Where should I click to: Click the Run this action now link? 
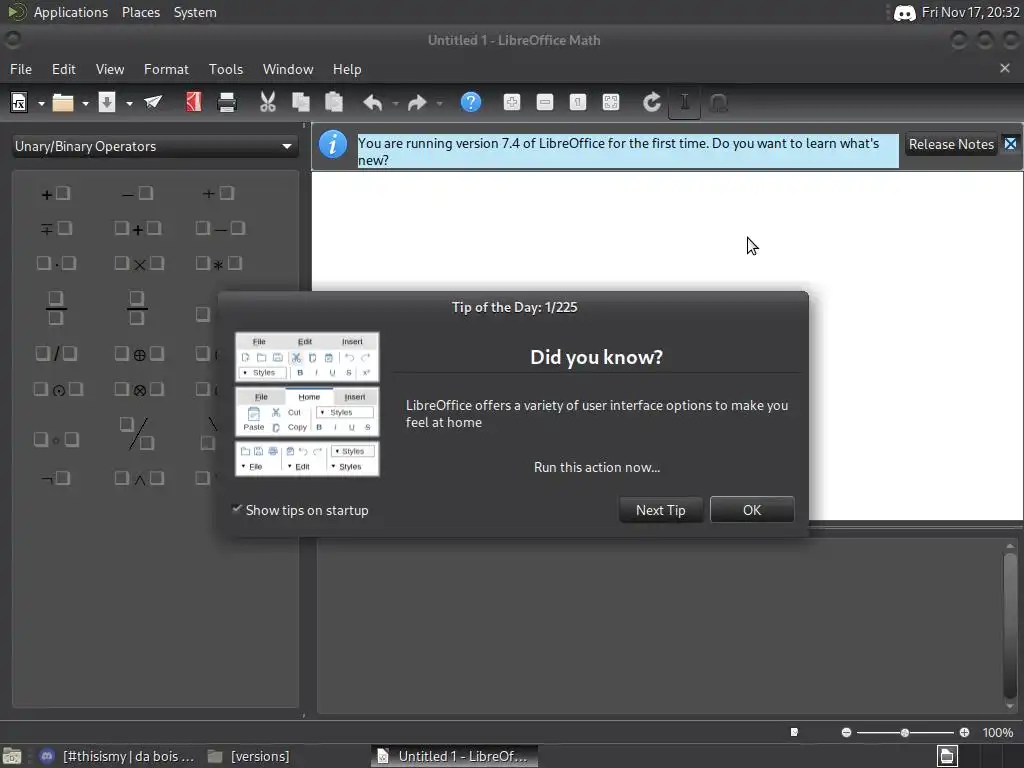(x=596, y=467)
